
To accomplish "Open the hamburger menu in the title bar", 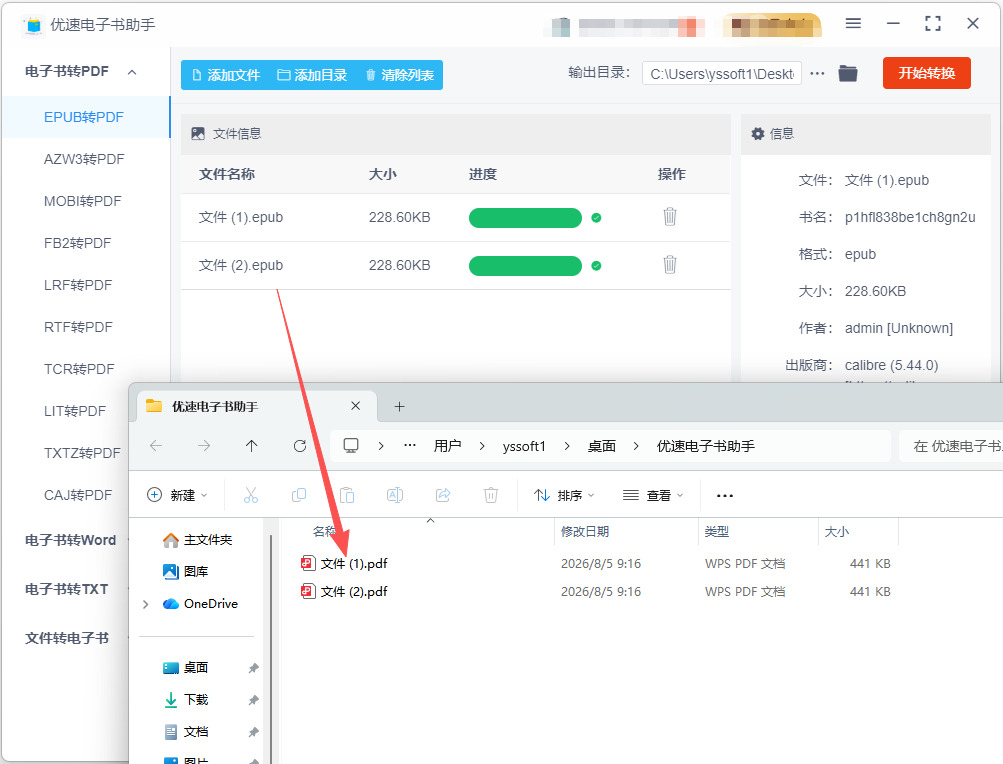I will tap(853, 24).
